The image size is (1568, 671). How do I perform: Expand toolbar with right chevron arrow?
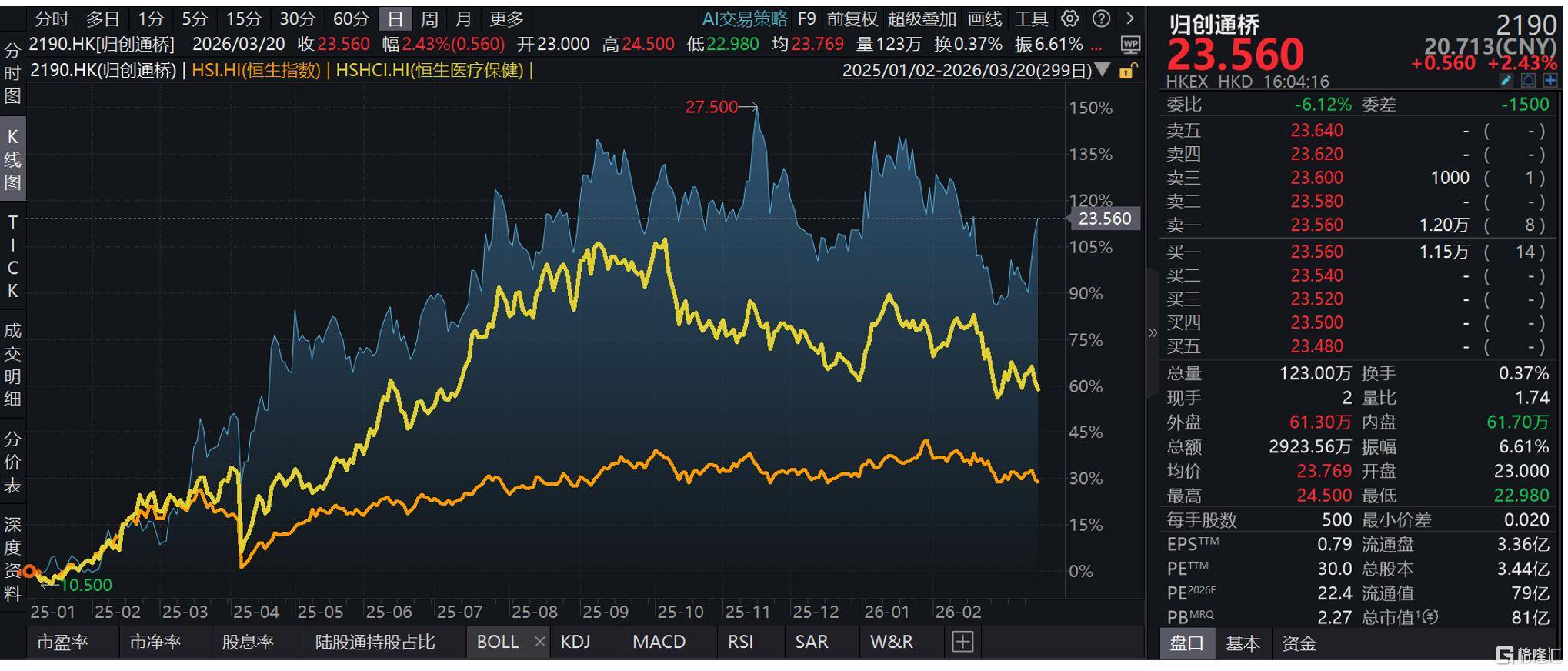1129,18
